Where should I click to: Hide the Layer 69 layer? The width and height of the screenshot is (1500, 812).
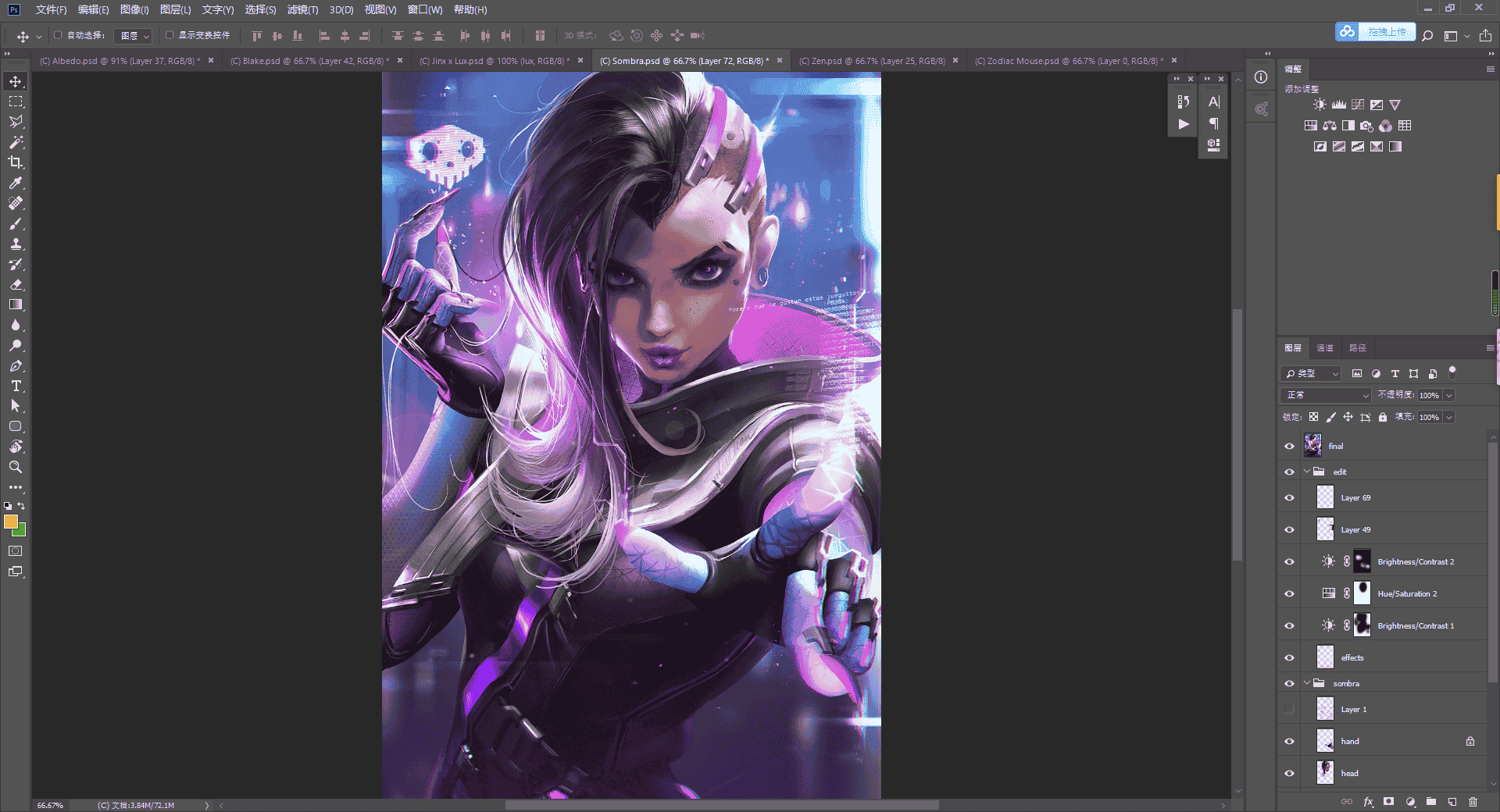[1289, 498]
